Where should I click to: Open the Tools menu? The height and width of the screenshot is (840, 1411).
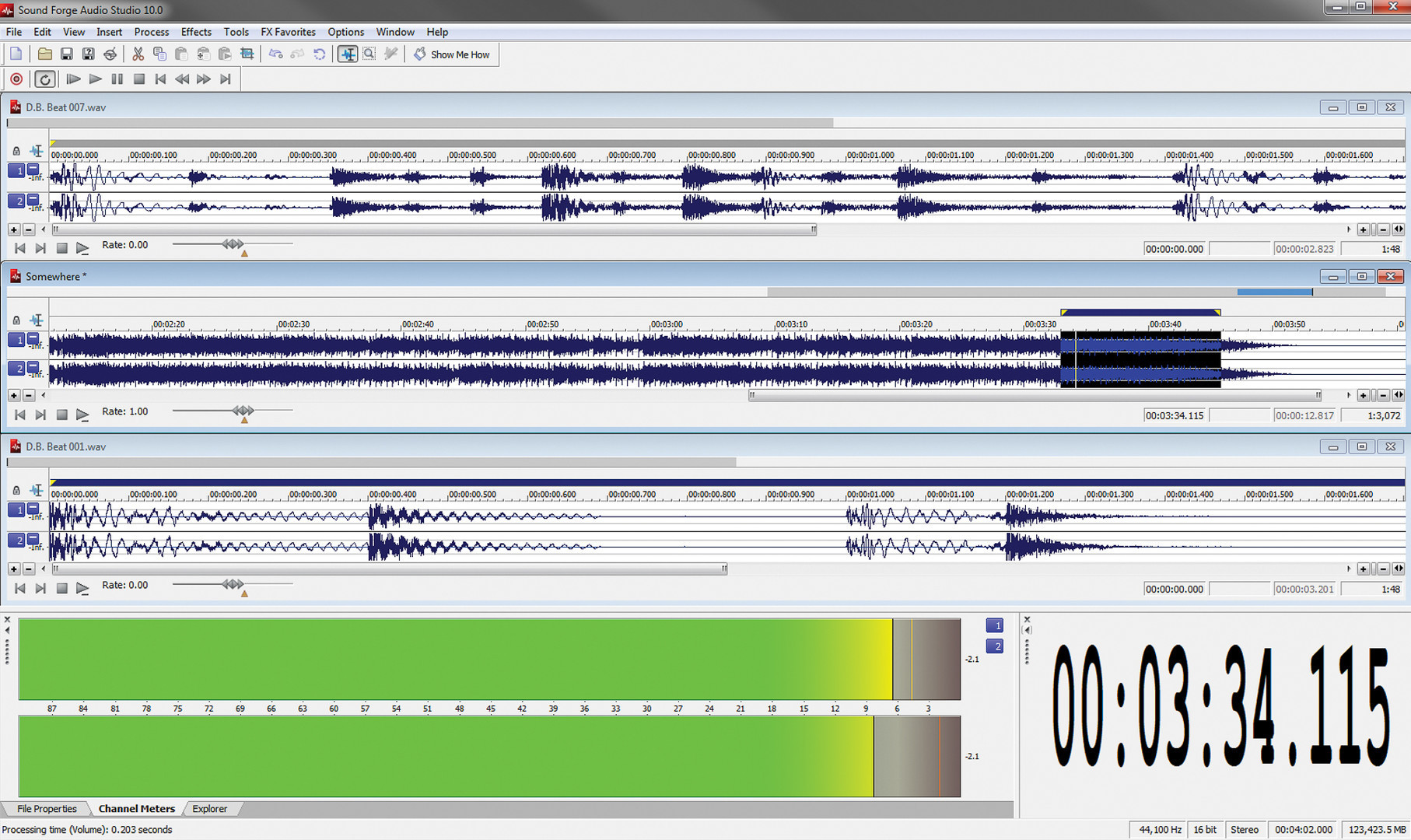pyautogui.click(x=236, y=32)
